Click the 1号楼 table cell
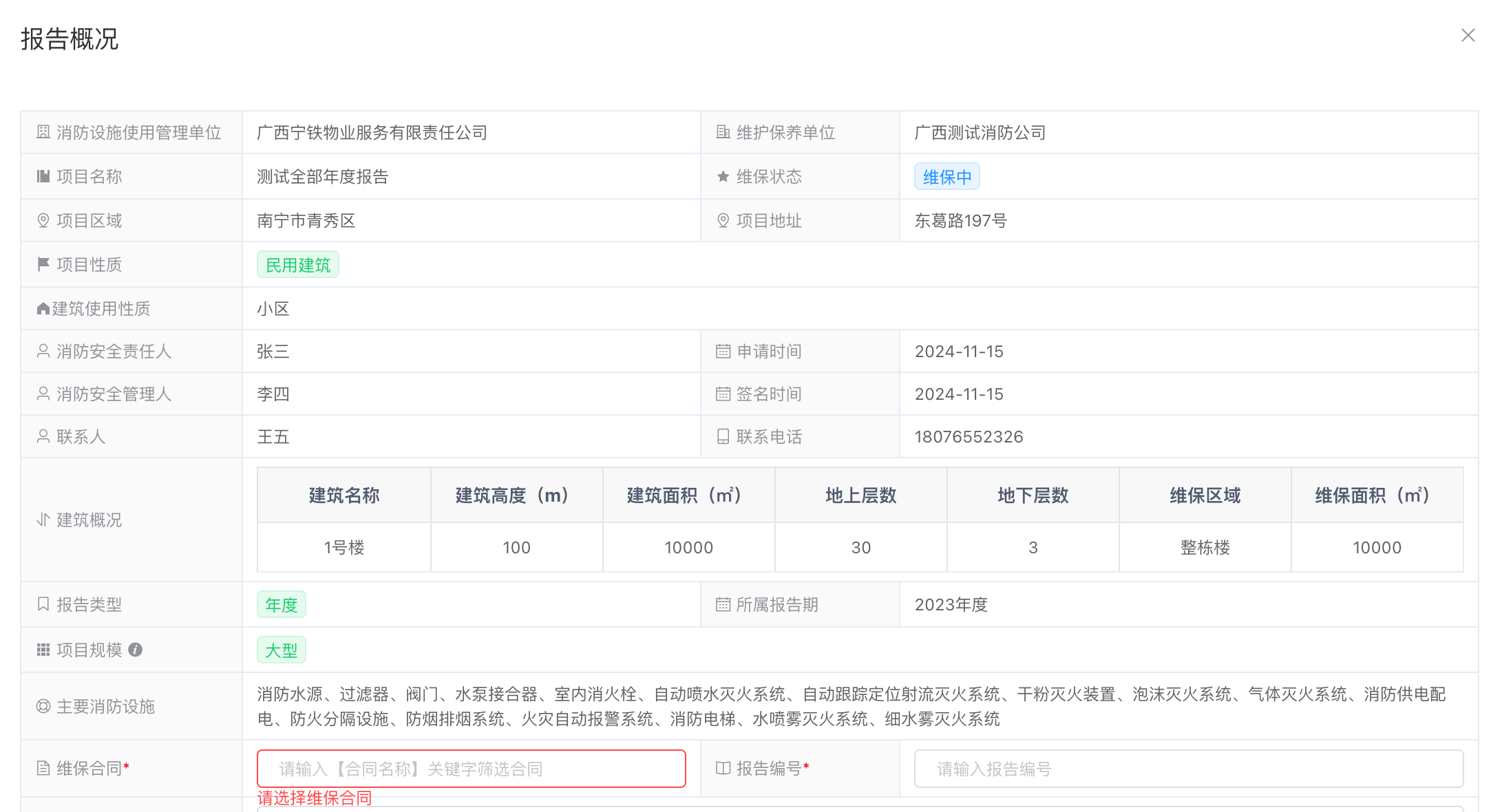The width and height of the screenshot is (1491, 812). [344, 547]
